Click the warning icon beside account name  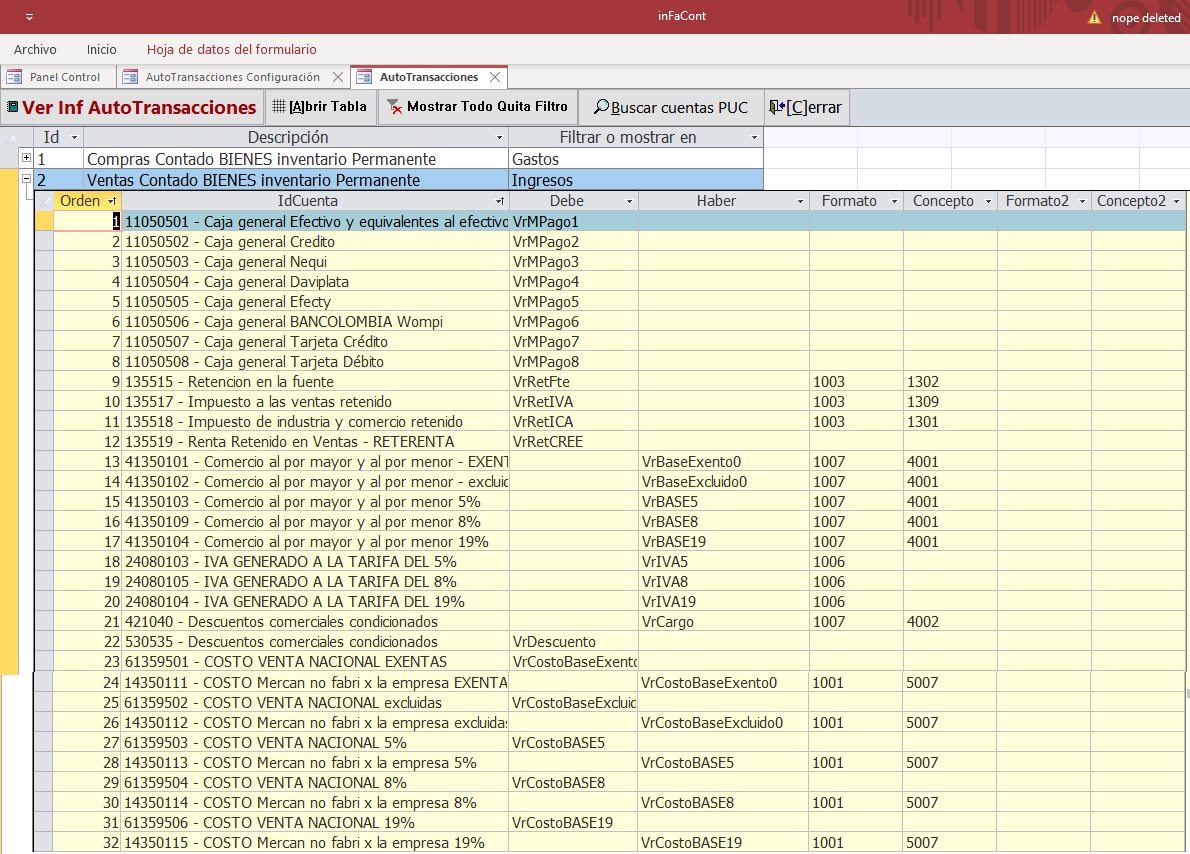1094,17
